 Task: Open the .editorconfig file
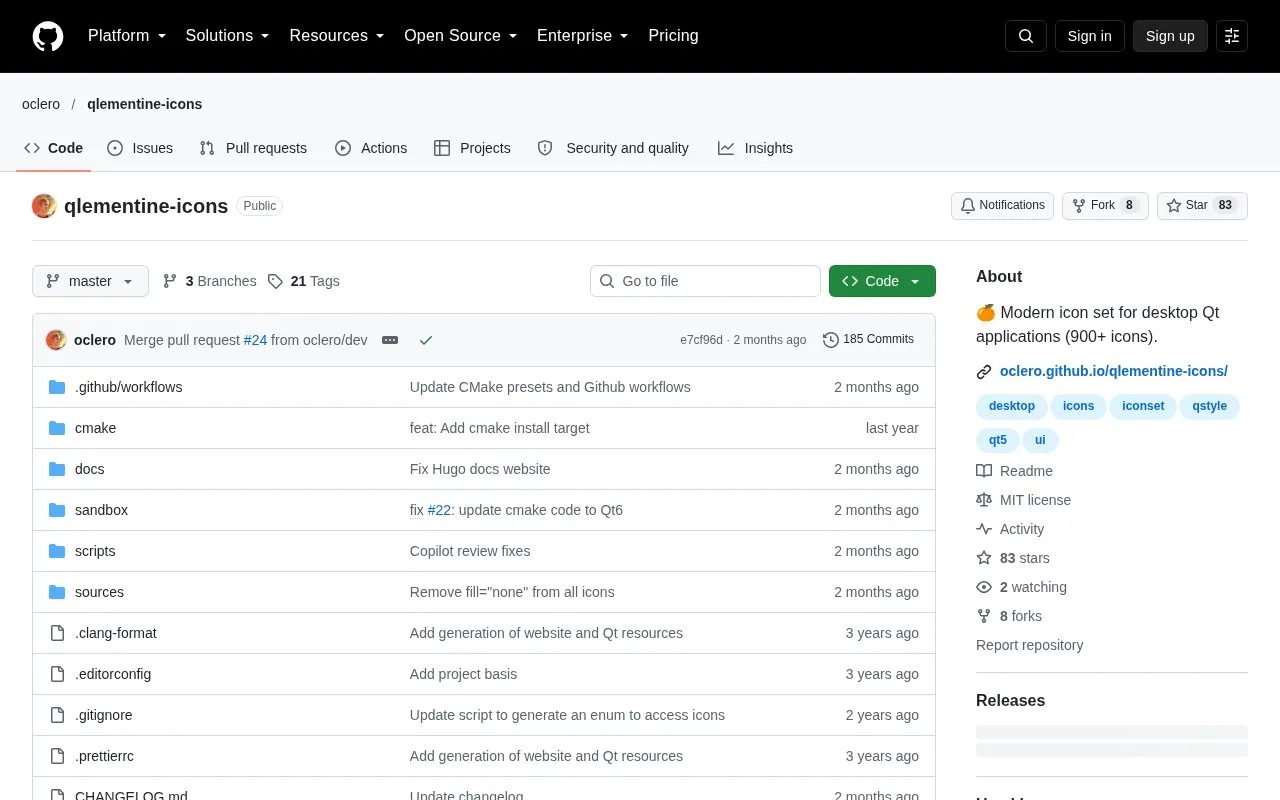(113, 674)
